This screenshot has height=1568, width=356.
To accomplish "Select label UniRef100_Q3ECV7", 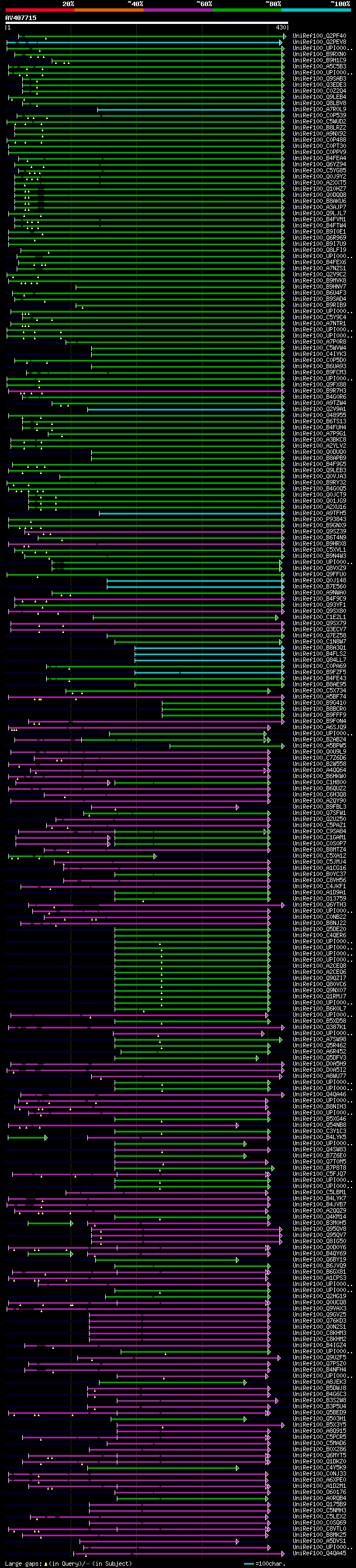I will coord(319,630).
